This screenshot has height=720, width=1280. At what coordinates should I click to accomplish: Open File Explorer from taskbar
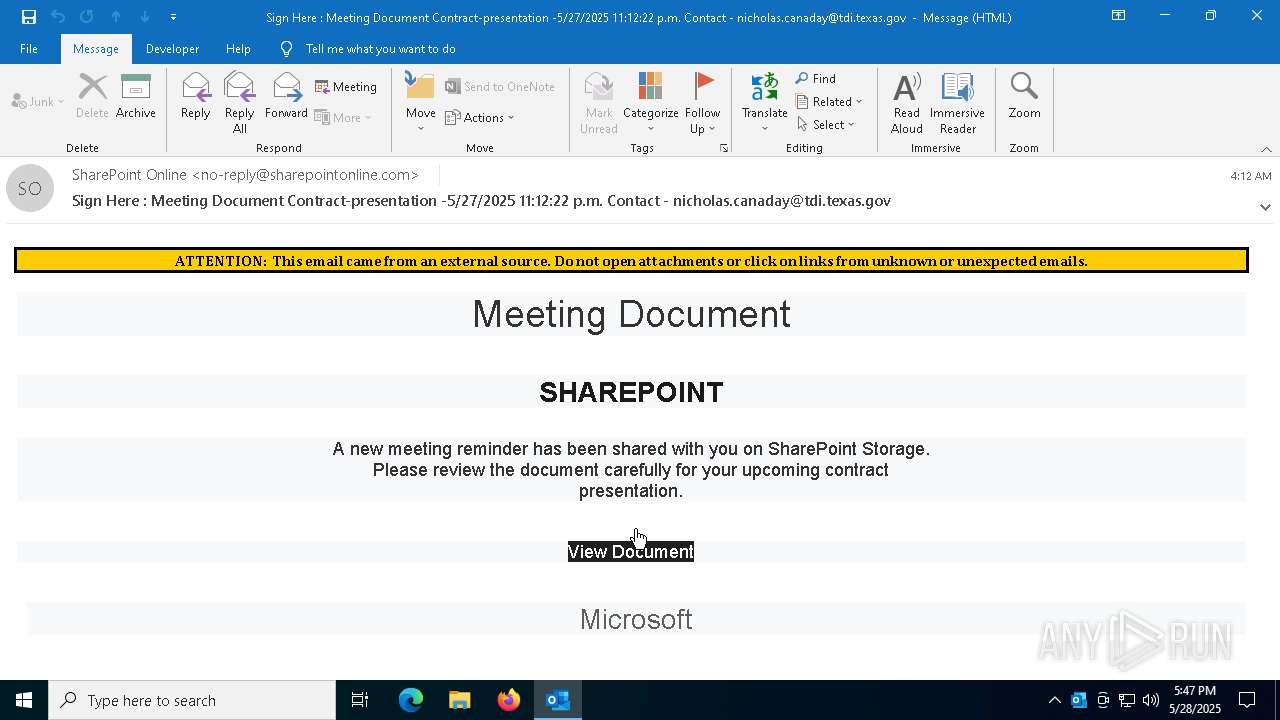pyautogui.click(x=459, y=700)
